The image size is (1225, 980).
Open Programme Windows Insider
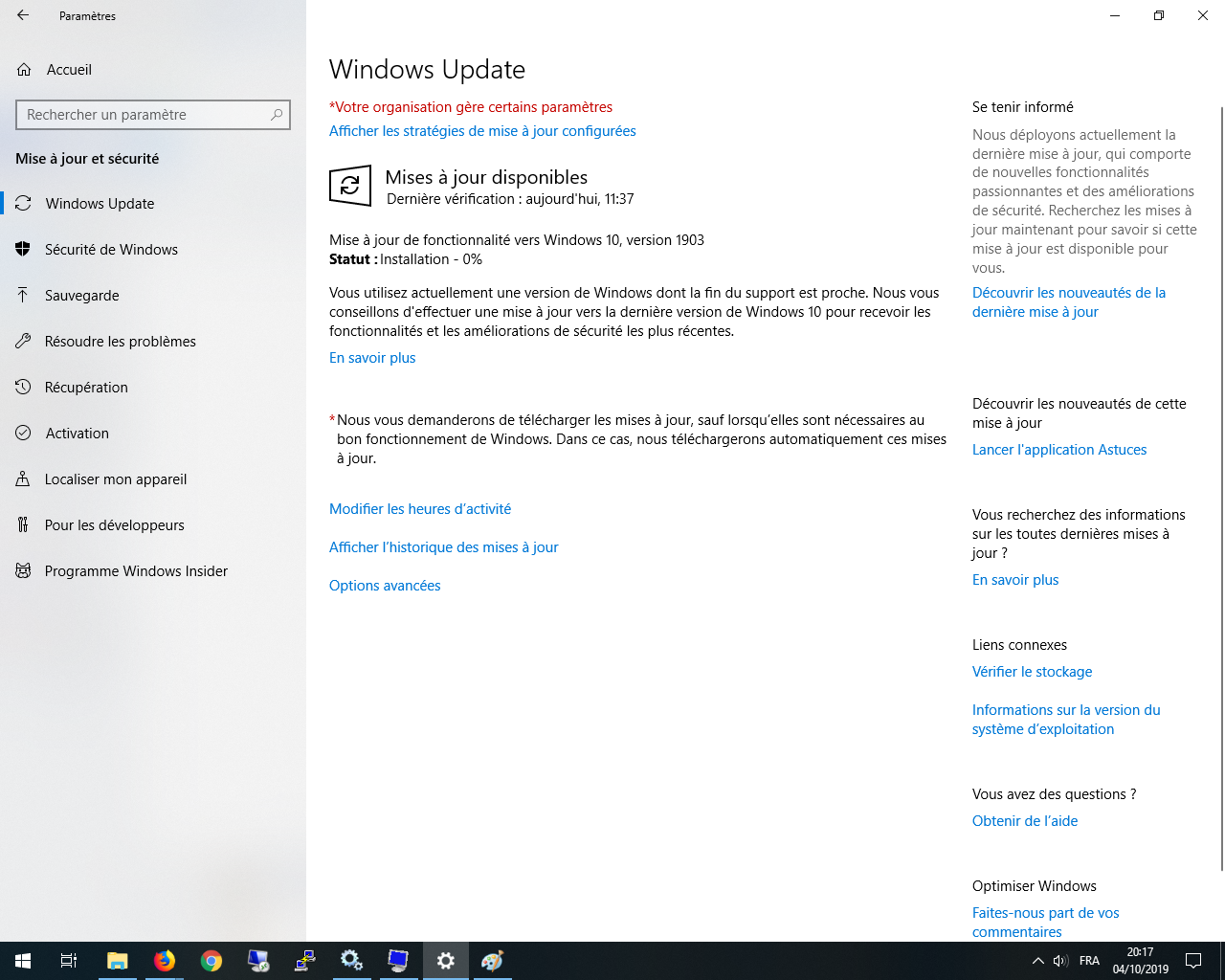click(x=153, y=570)
